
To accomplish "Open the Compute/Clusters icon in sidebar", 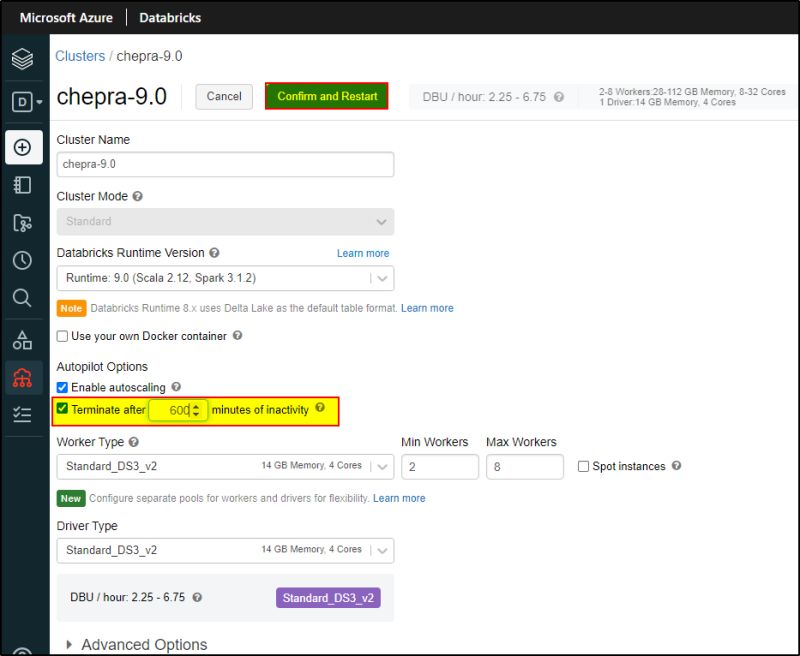I will [x=23, y=379].
